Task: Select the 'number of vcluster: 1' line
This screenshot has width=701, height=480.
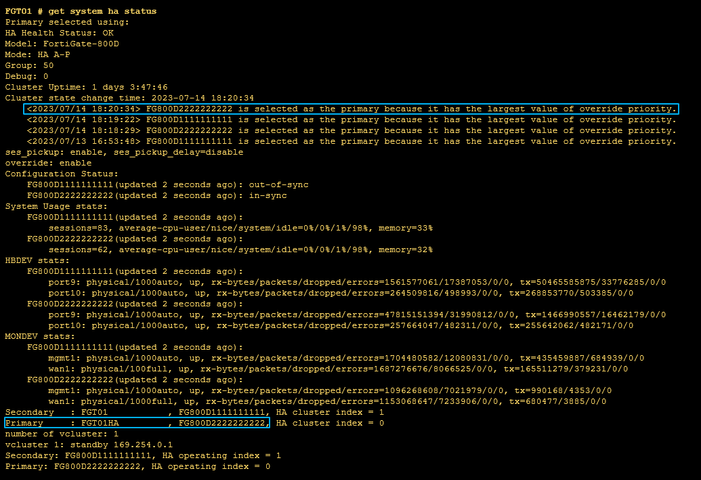Action: (62, 434)
